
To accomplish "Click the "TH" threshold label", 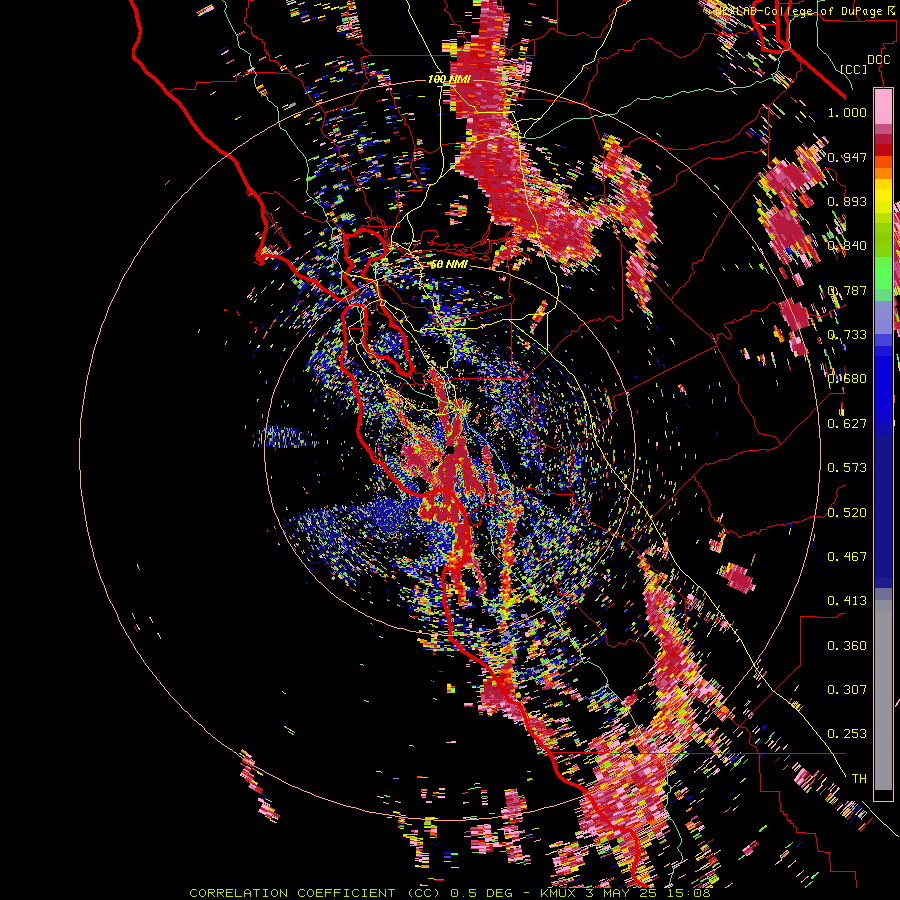I will pos(859,779).
